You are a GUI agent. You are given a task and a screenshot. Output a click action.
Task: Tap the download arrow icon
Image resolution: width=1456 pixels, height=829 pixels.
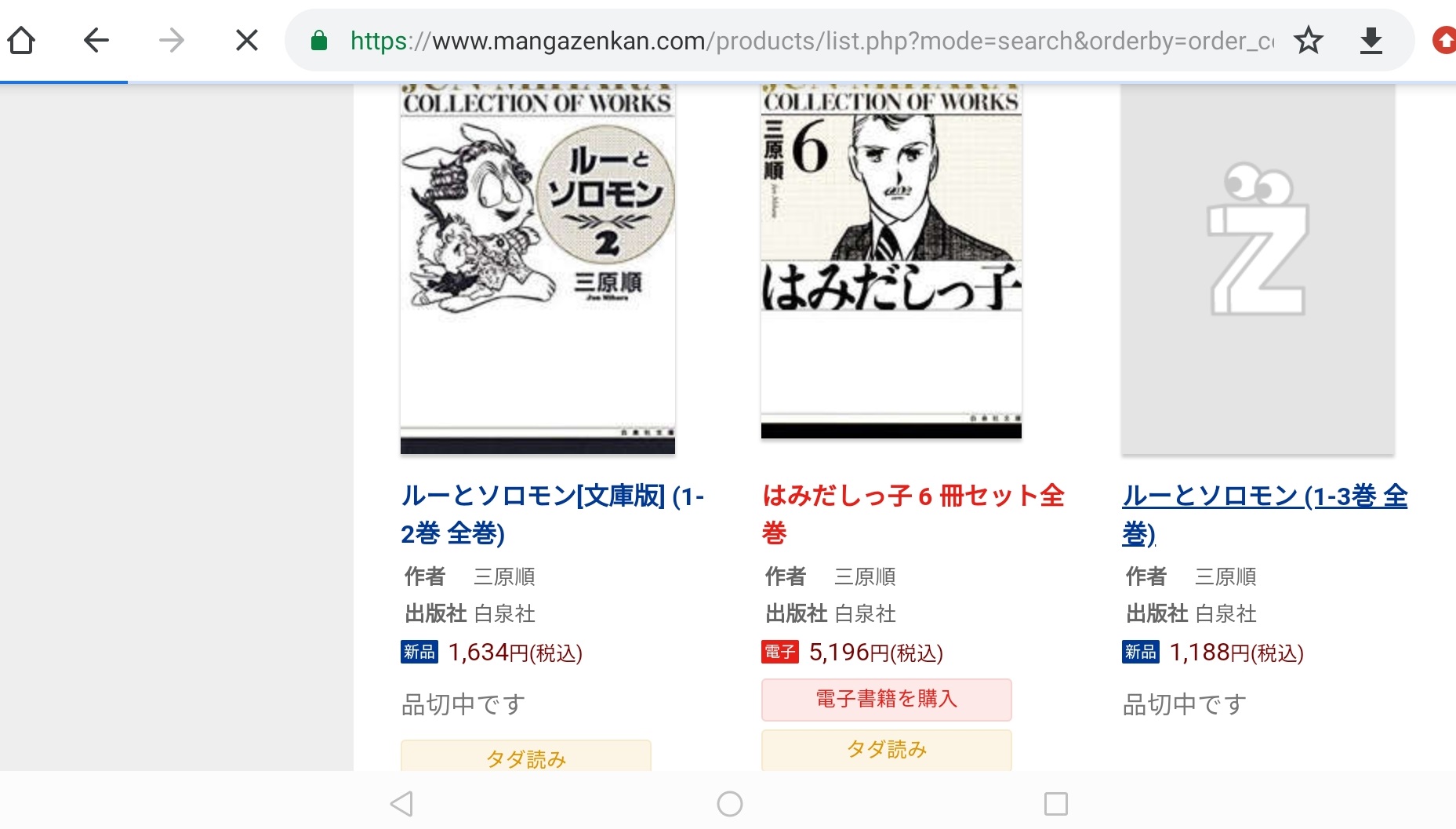1371,40
